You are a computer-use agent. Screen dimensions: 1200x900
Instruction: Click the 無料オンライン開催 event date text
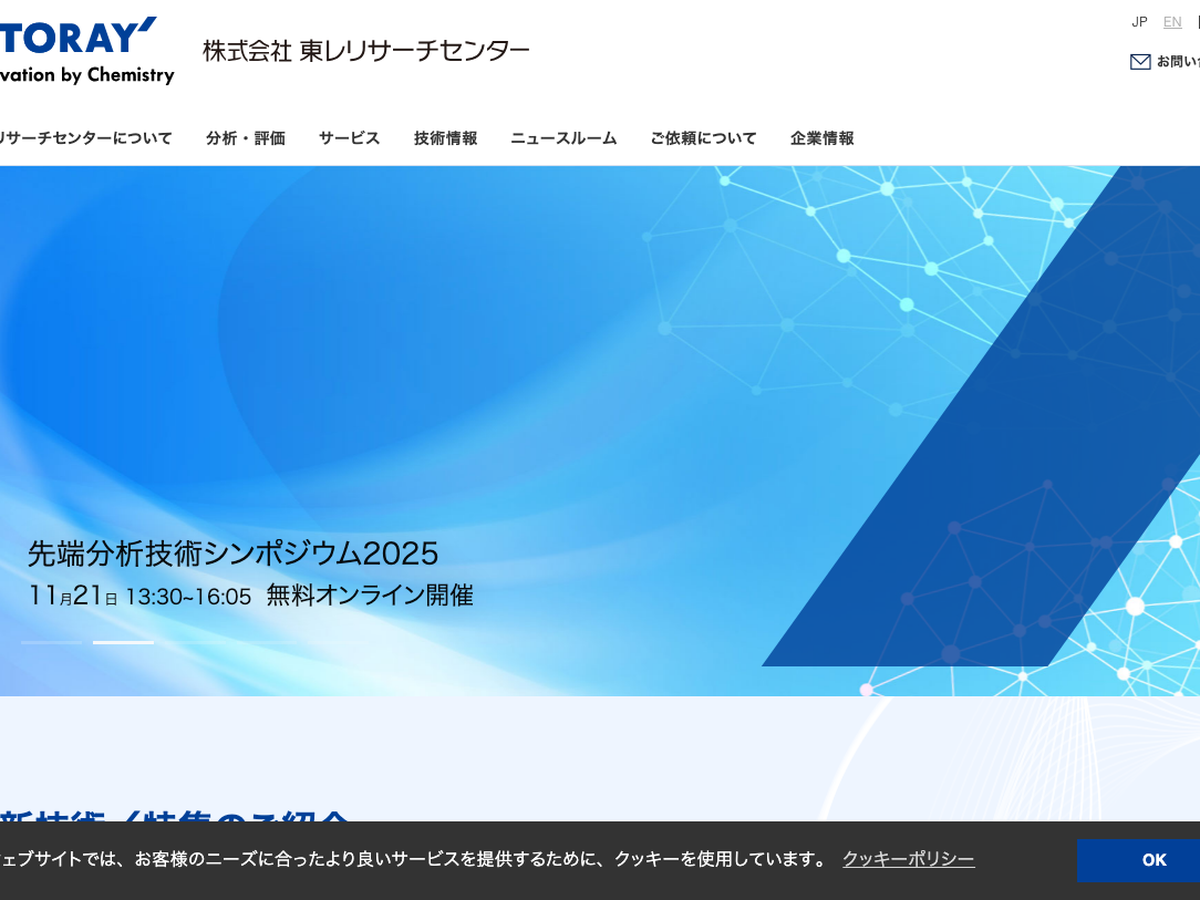click(x=369, y=596)
